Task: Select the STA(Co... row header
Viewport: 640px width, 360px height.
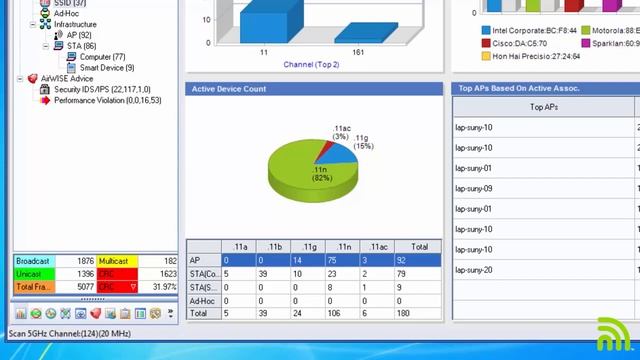Action: [204, 274]
